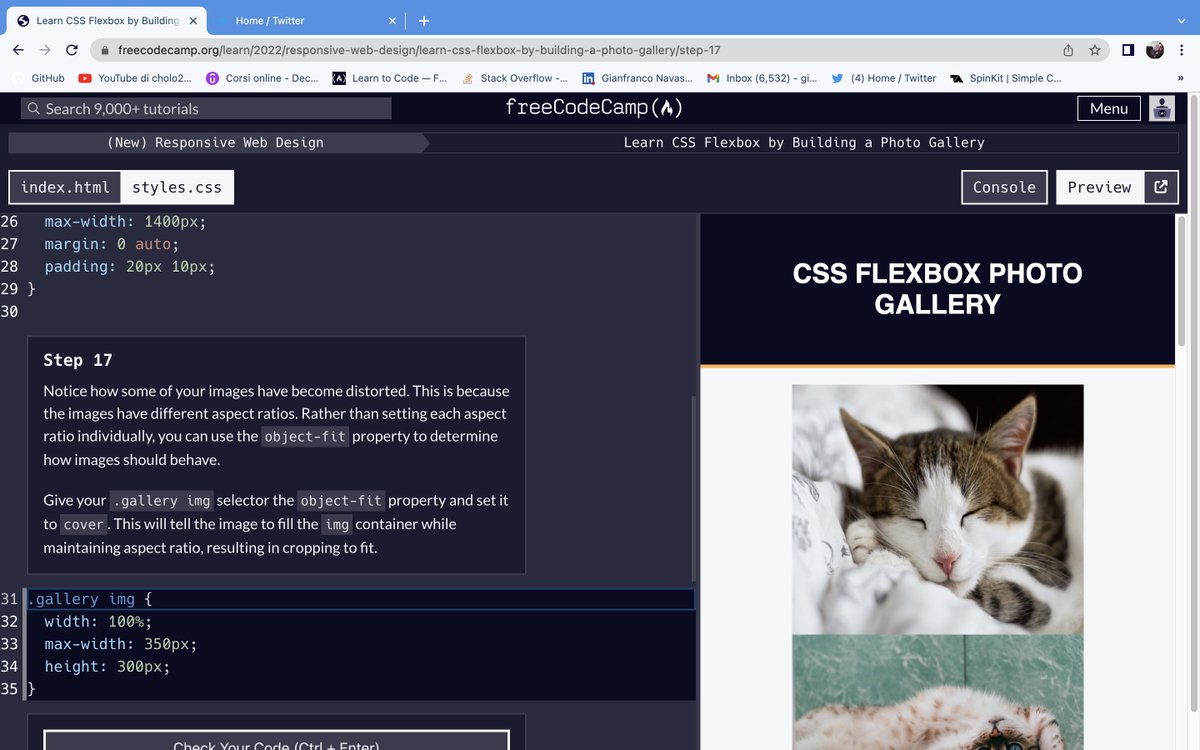Toggle the browser side panel icon
This screenshot has width=1200, height=750.
1127,50
